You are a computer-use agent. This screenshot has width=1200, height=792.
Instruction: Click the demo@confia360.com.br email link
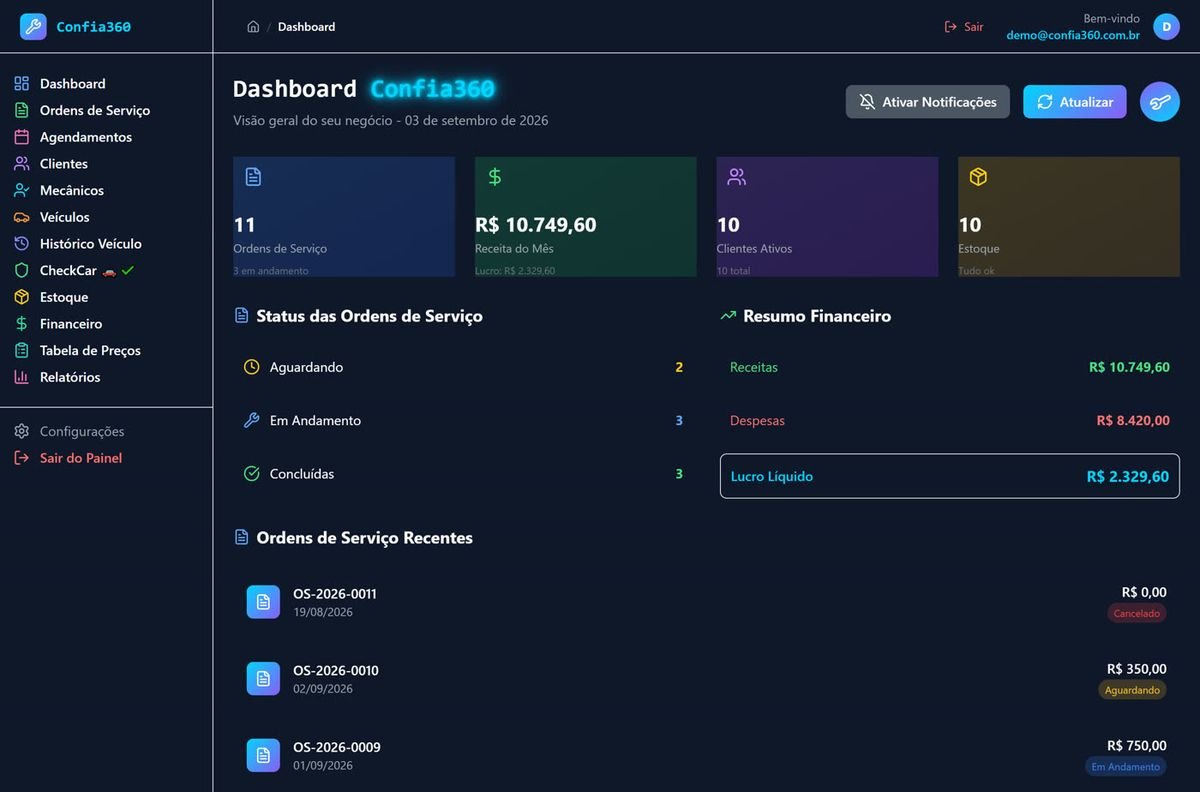point(1073,35)
